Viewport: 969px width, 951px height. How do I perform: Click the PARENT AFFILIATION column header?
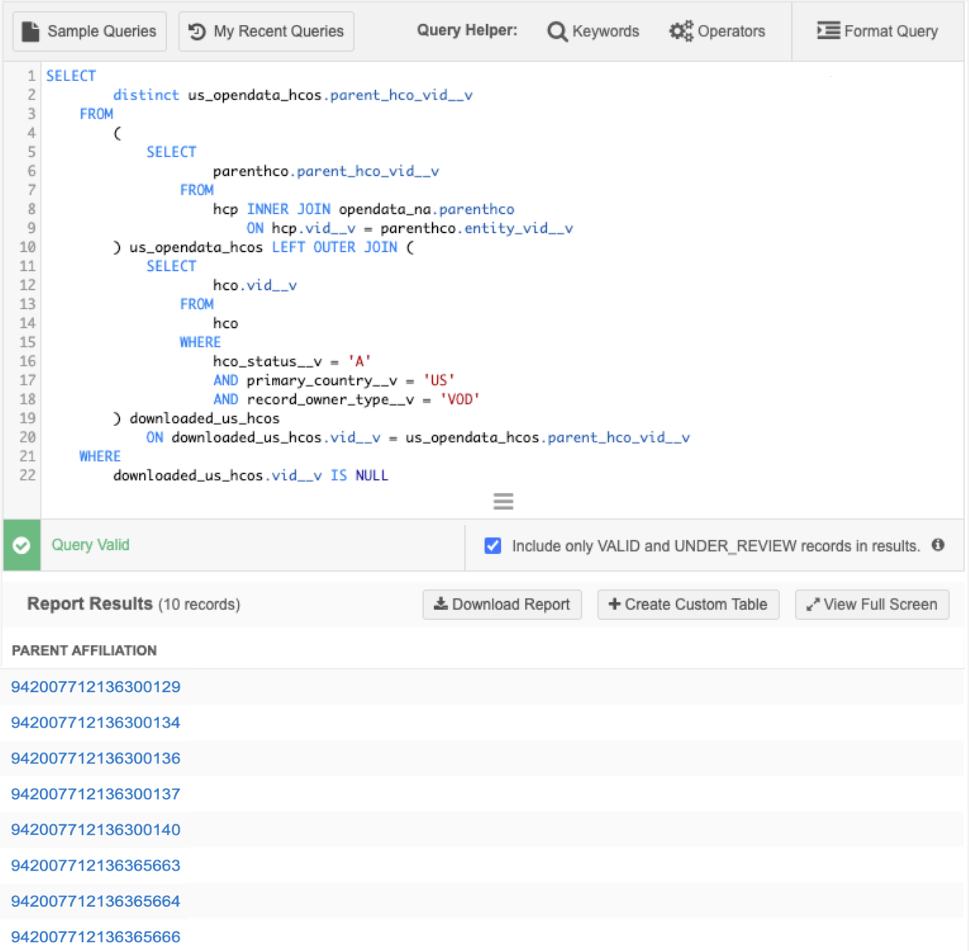coord(84,650)
